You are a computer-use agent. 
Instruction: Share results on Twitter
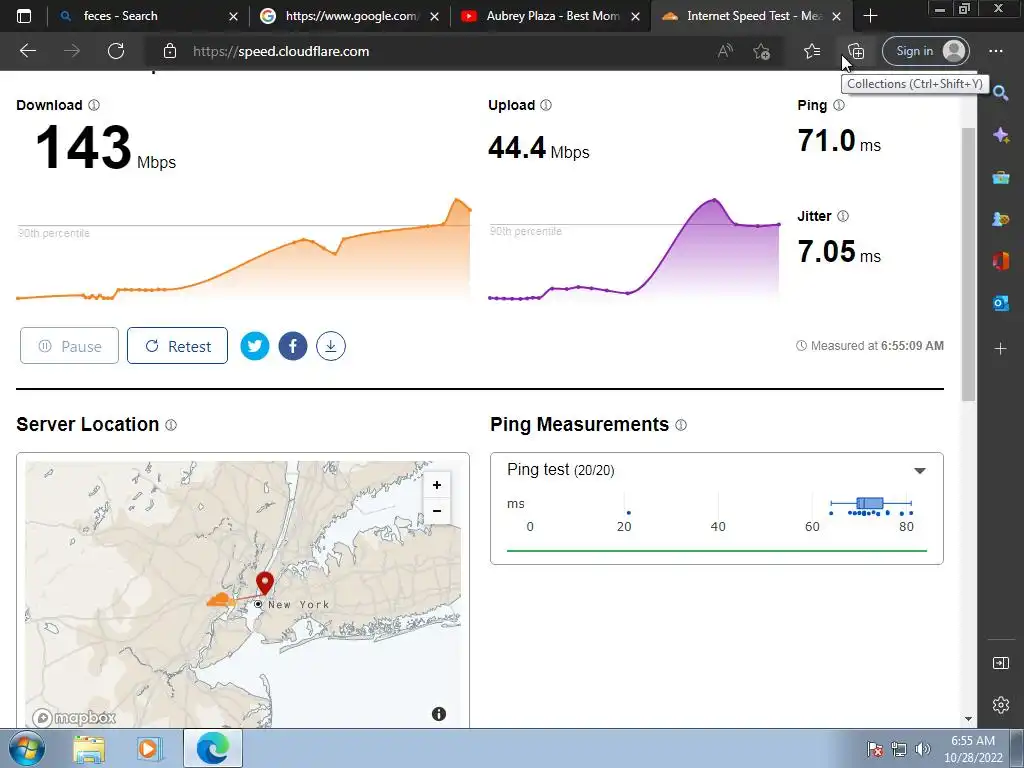[x=255, y=346]
